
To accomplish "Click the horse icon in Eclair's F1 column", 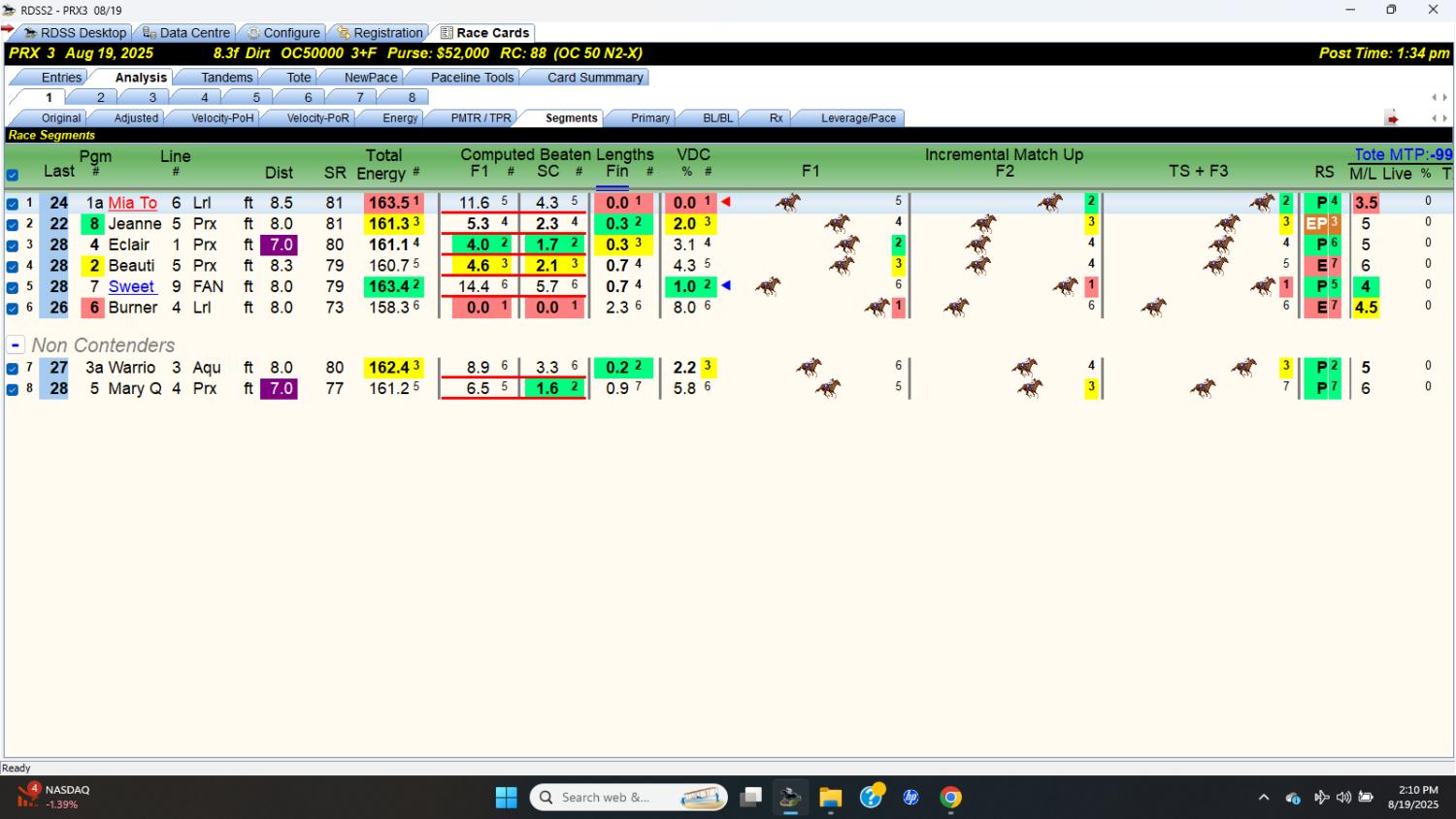I will point(847,245).
